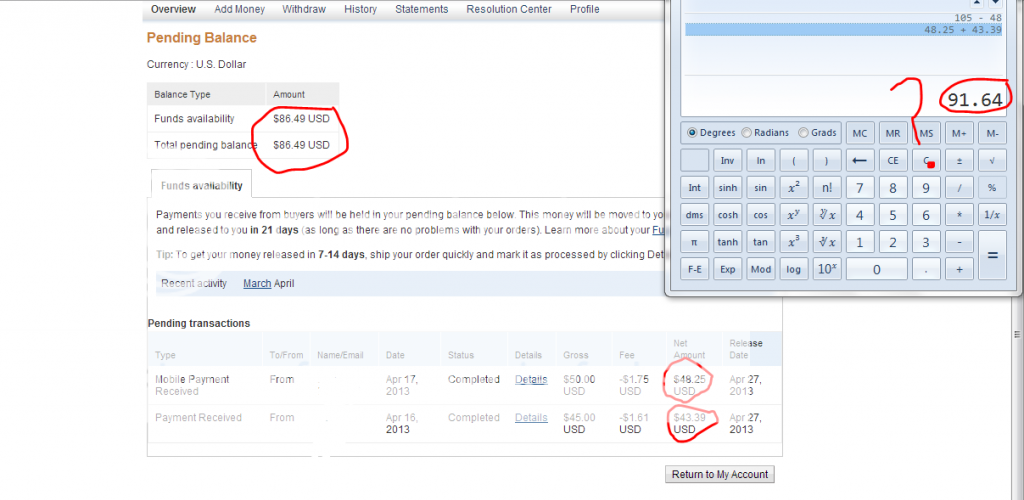Click the plus-minus sign toggle button
The height and width of the screenshot is (500, 1024).
958,160
